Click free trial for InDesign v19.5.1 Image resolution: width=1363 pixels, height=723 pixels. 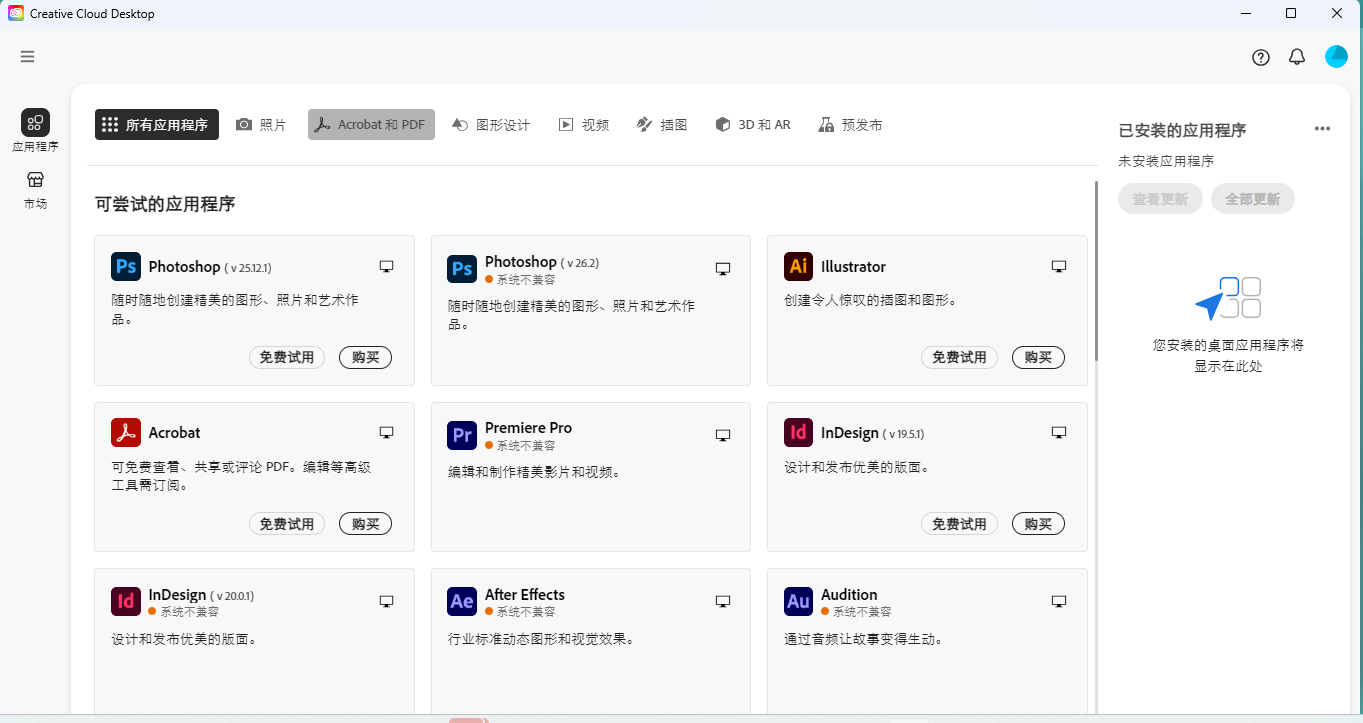pyautogui.click(x=959, y=524)
